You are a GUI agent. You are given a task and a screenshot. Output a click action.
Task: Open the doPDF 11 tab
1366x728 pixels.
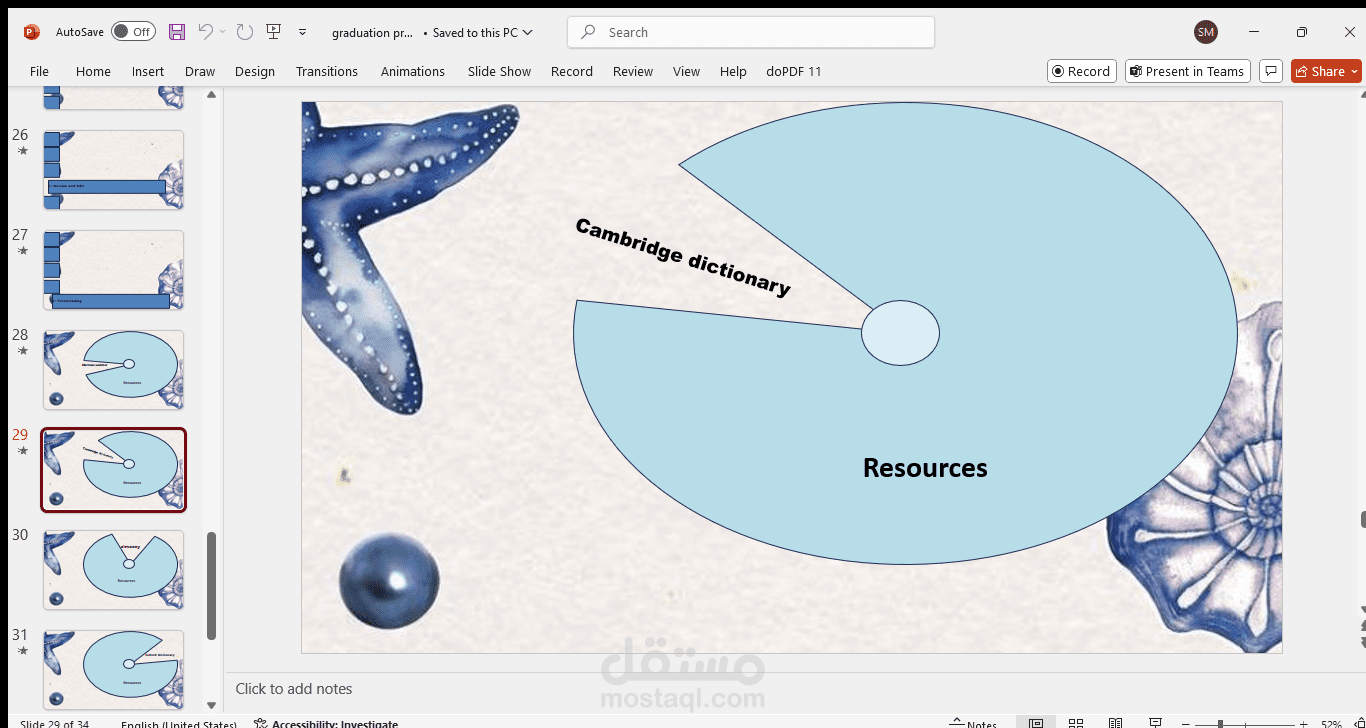[x=794, y=71]
